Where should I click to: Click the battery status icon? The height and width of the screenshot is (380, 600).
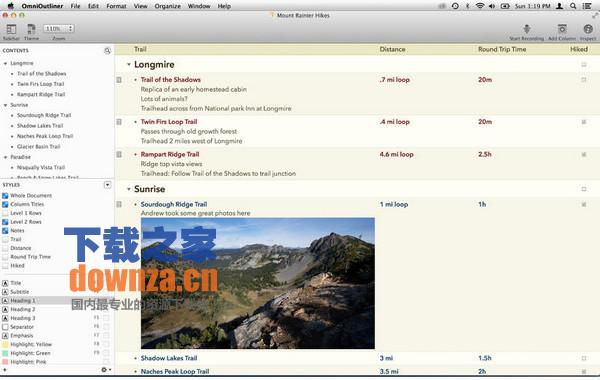tap(505, 6)
